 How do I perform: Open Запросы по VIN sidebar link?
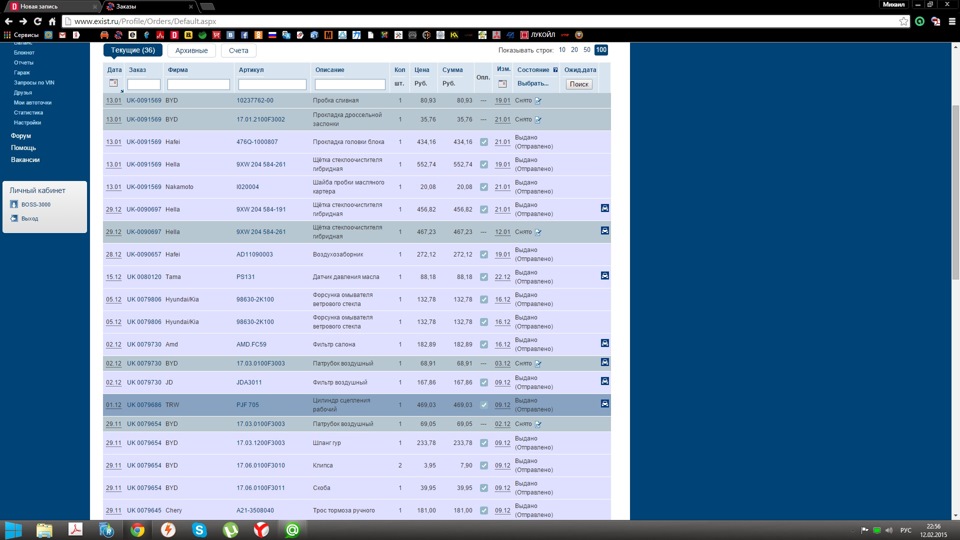[34, 83]
